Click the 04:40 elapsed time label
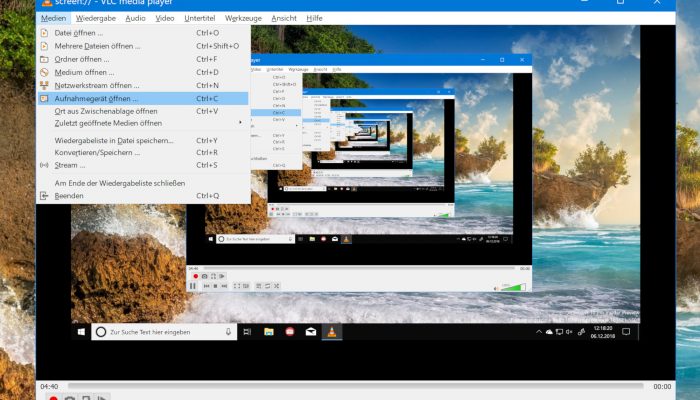 (x=49, y=387)
